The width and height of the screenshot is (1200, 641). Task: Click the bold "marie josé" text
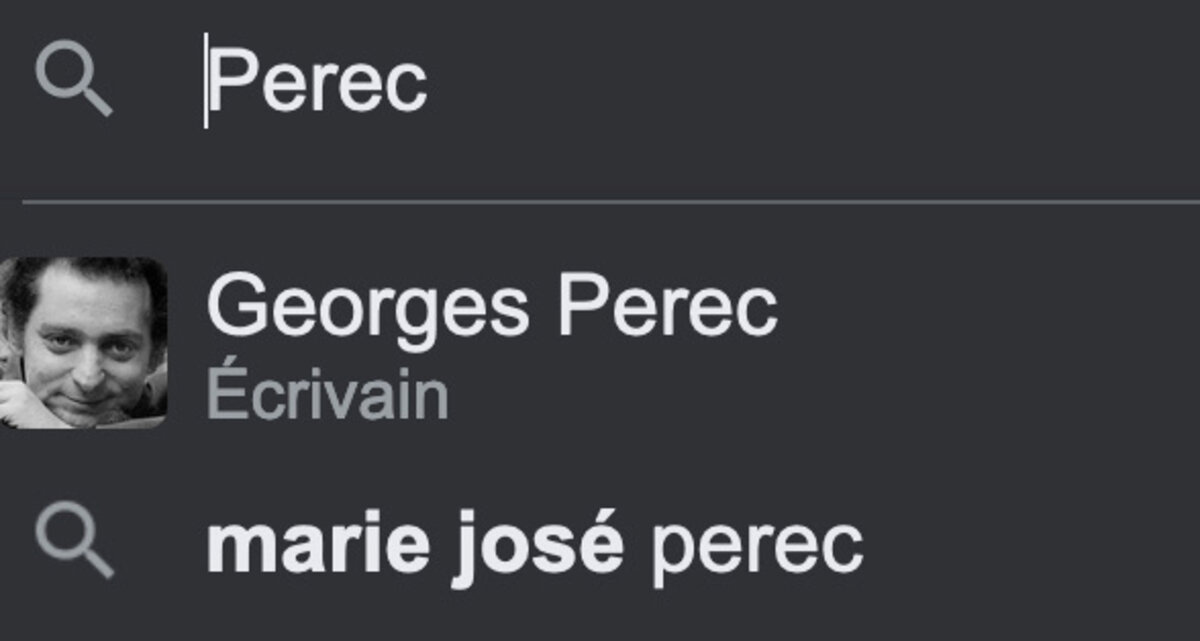pyautogui.click(x=415, y=543)
